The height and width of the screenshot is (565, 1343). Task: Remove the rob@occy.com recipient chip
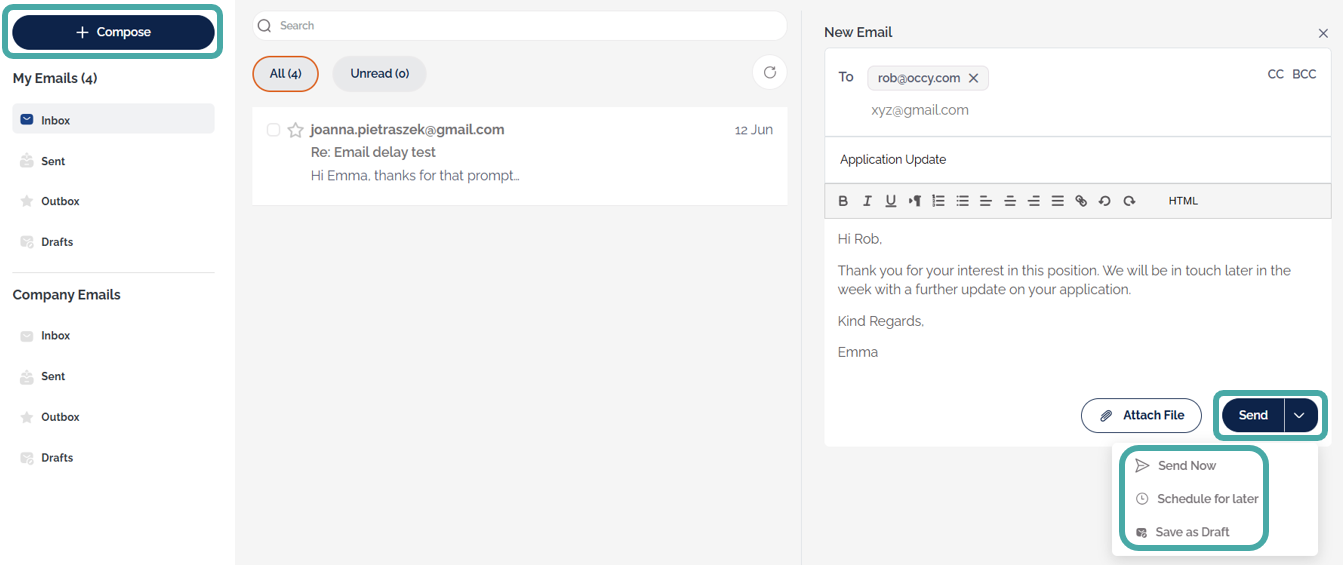click(973, 78)
